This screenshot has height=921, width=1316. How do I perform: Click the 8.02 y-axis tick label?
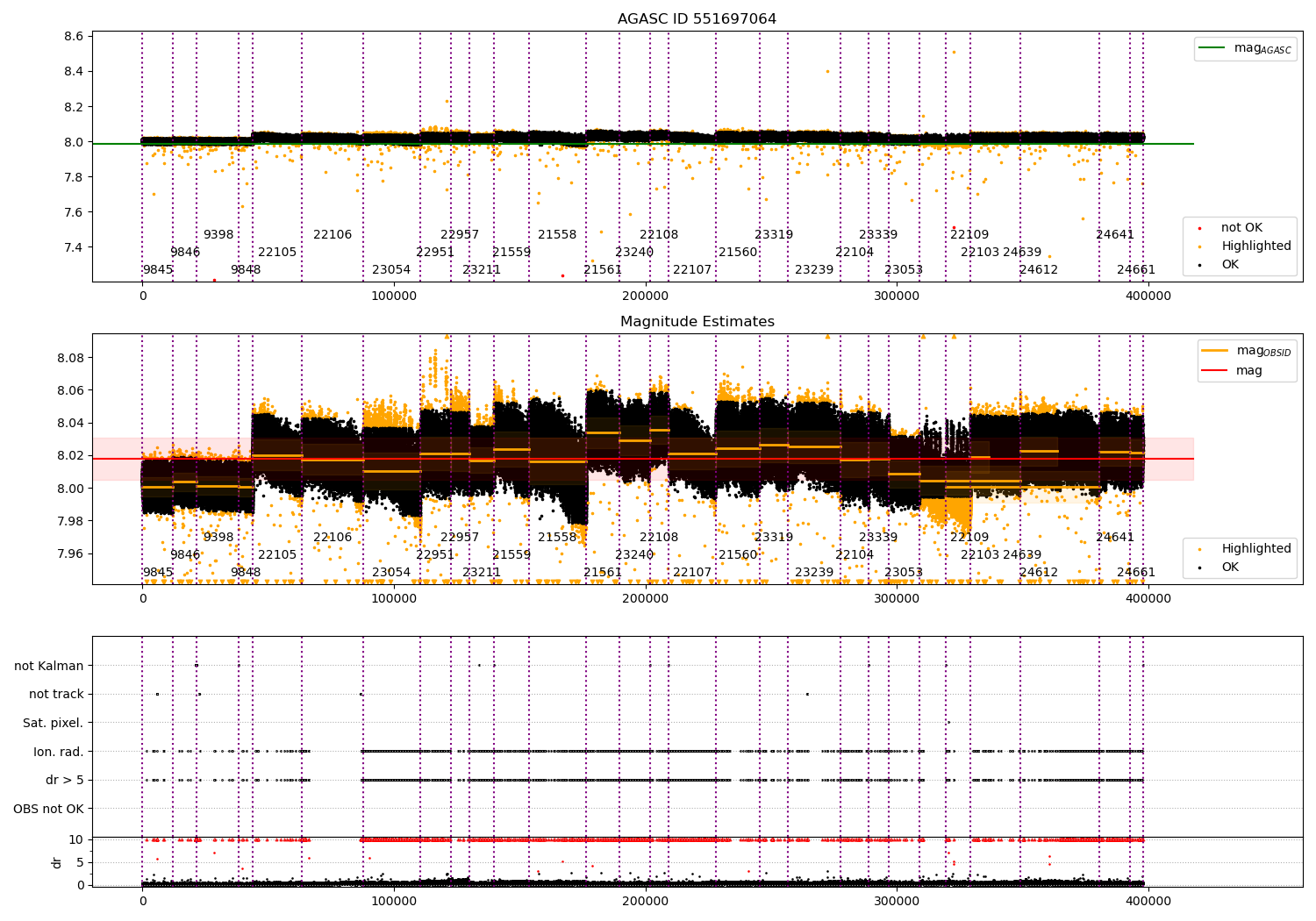pyautogui.click(x=70, y=455)
